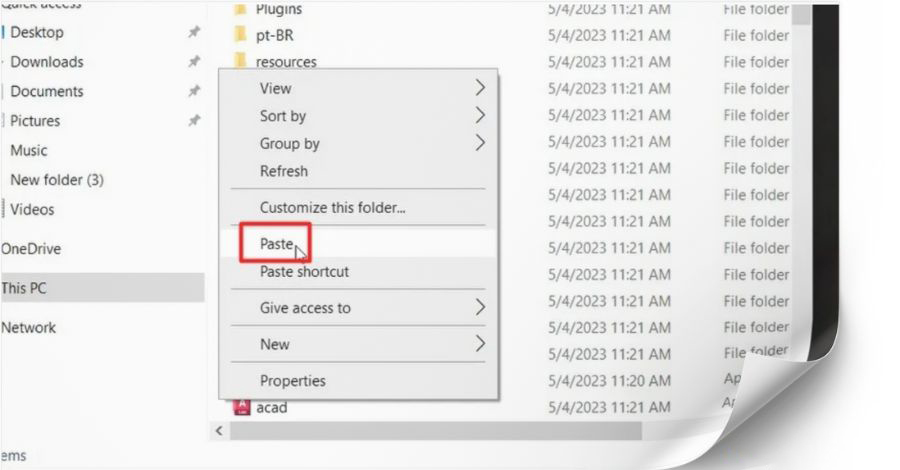Click the acad application icon
Screen dimensions: 900x470
click(242, 407)
